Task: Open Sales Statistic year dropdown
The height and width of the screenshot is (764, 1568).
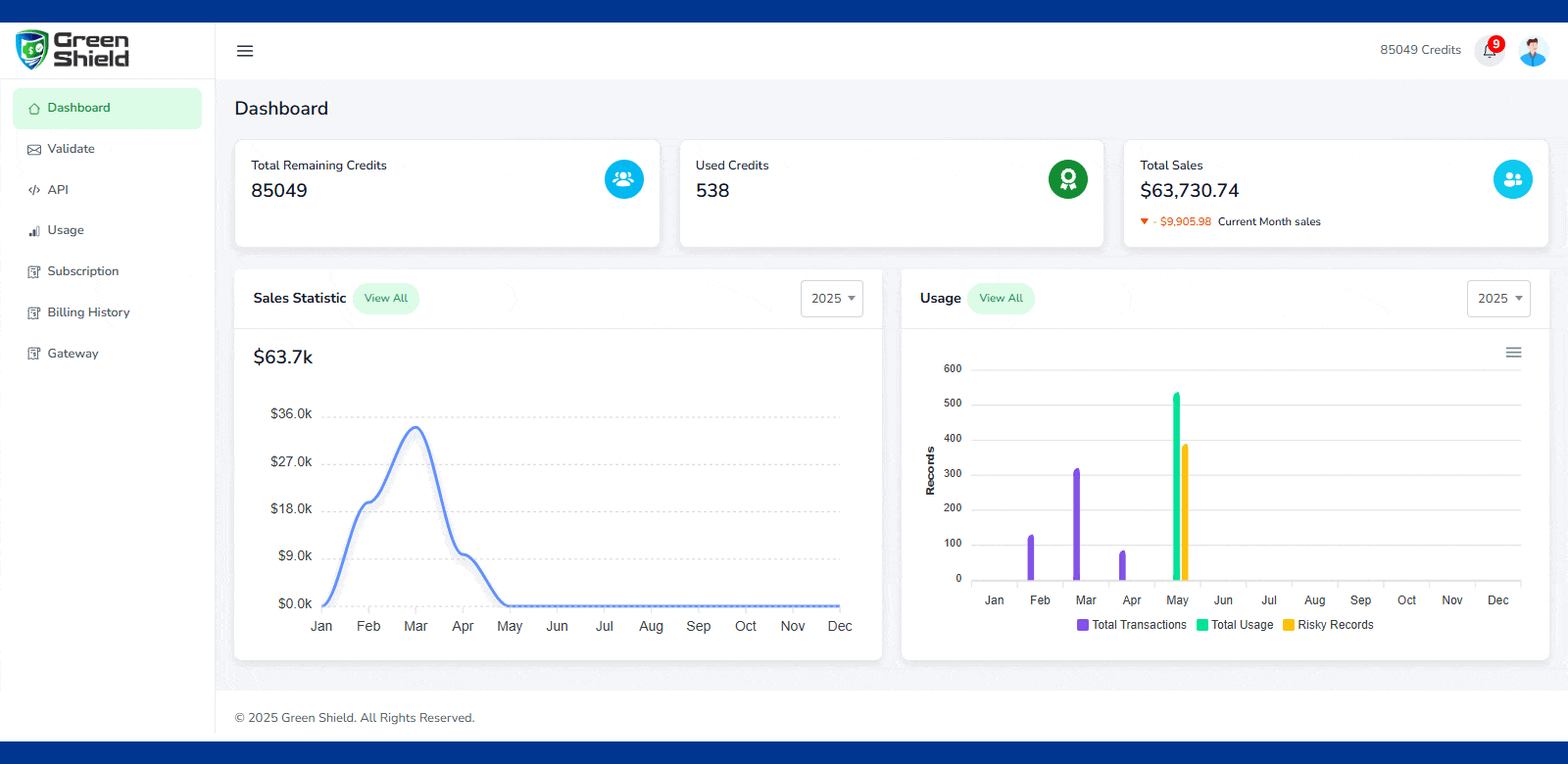Action: click(832, 299)
